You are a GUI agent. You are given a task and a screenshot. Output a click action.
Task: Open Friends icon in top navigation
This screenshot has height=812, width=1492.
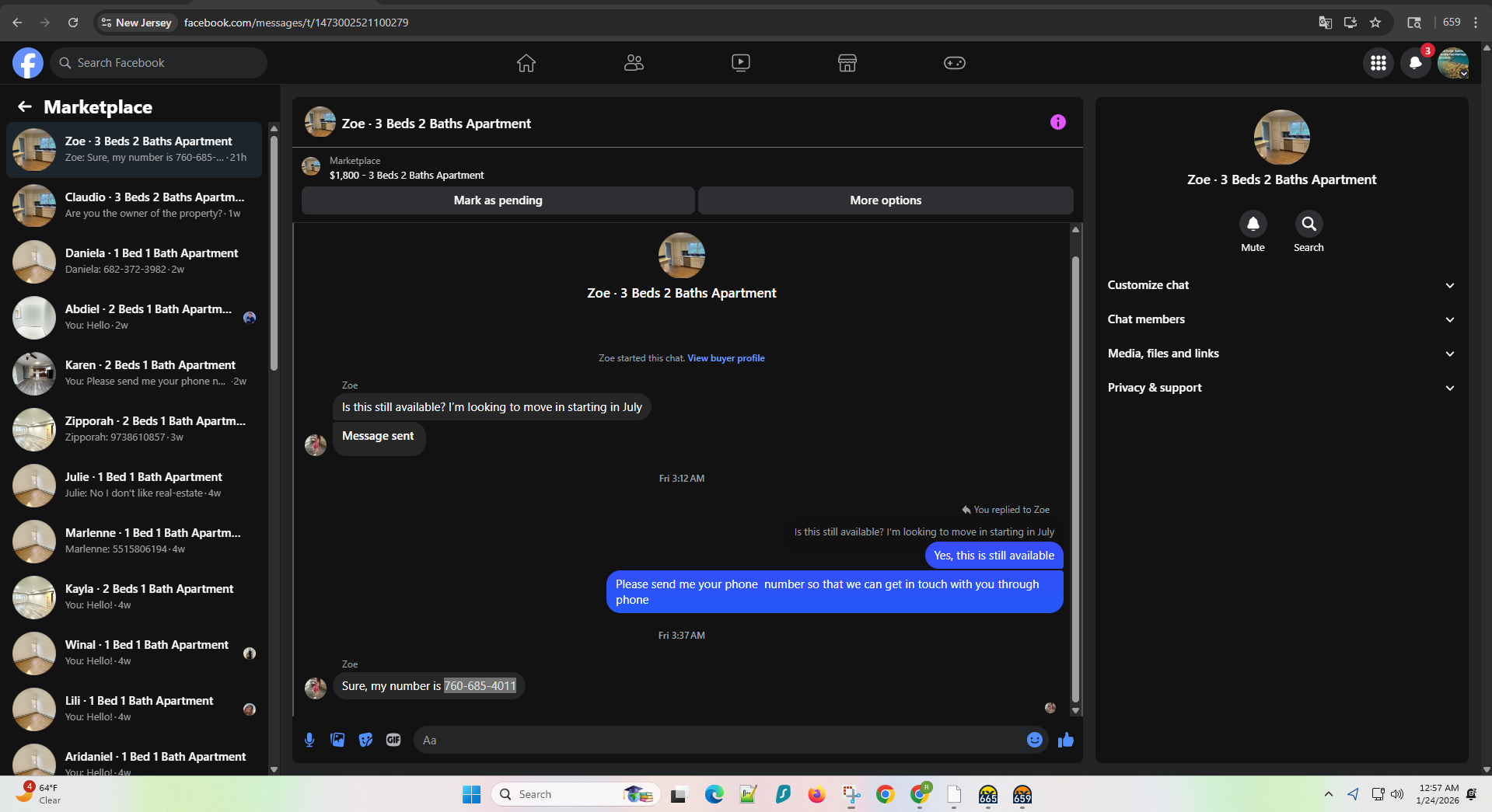pos(634,63)
